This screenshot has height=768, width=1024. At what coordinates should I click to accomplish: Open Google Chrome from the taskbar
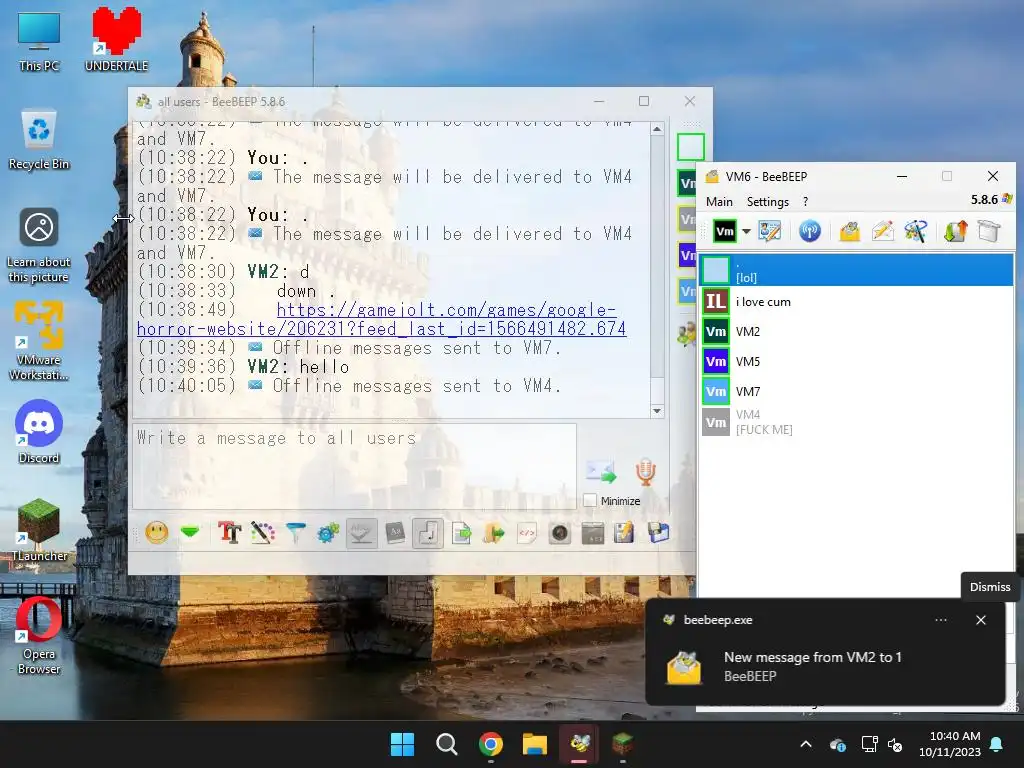491,744
